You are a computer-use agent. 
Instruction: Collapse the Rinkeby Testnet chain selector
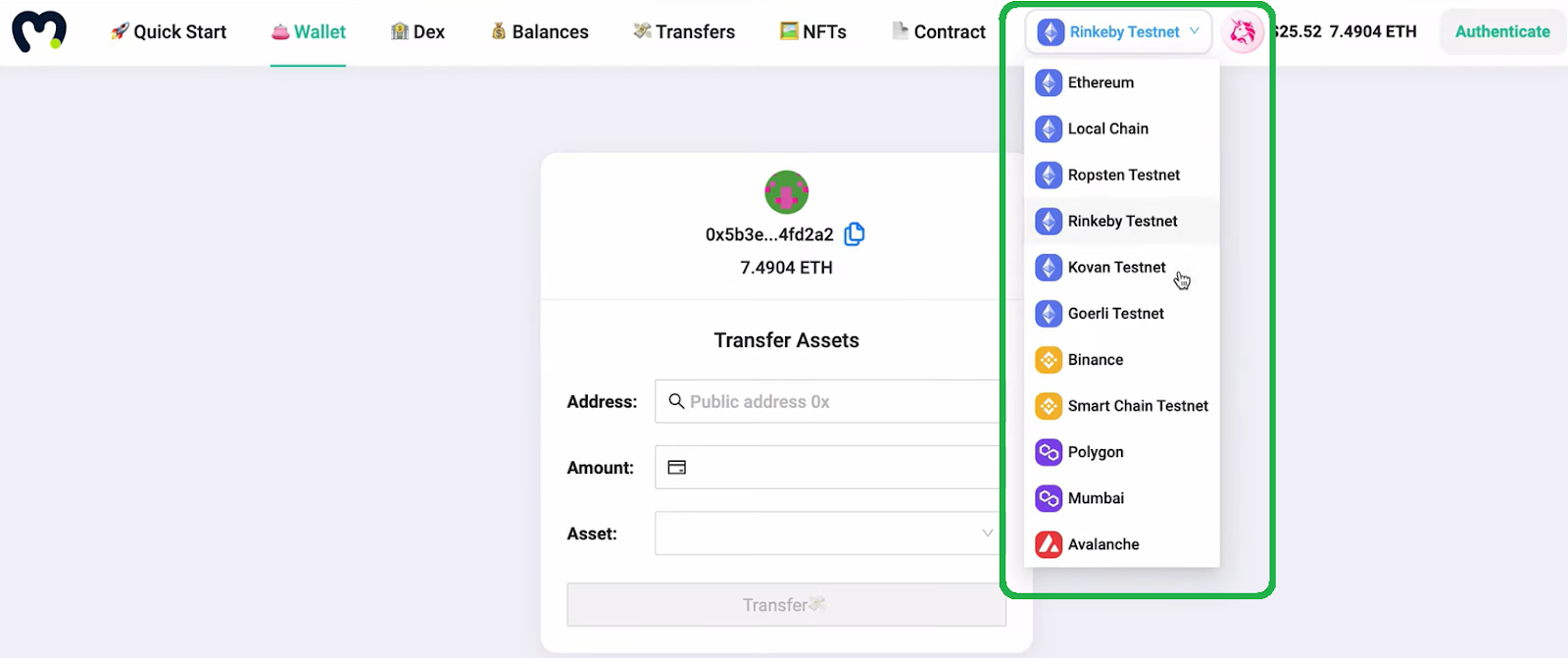click(1119, 32)
